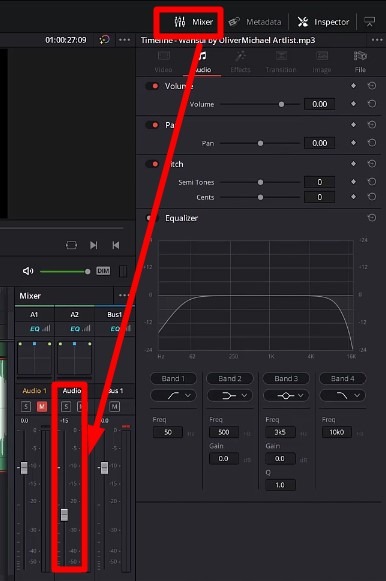Open Band 2 filter type dropdown
This screenshot has height=581, width=386.
point(230,395)
